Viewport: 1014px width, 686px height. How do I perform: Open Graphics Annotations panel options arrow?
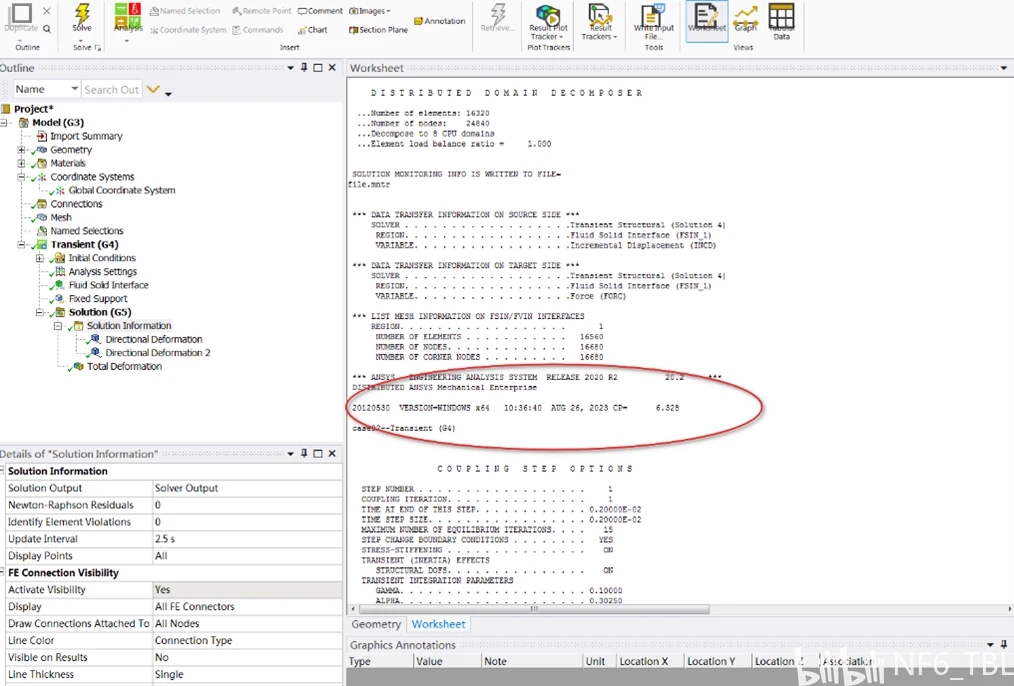[x=990, y=645]
